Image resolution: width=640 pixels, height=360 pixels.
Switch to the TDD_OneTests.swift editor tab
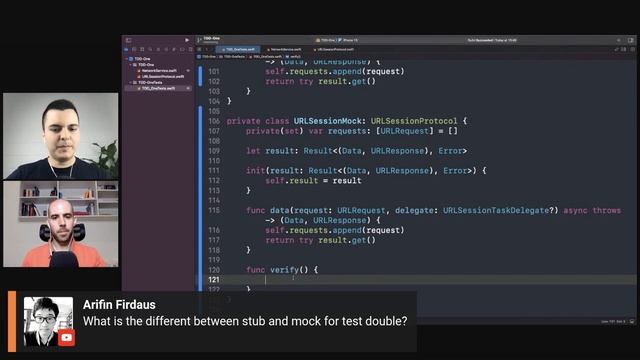(x=238, y=49)
